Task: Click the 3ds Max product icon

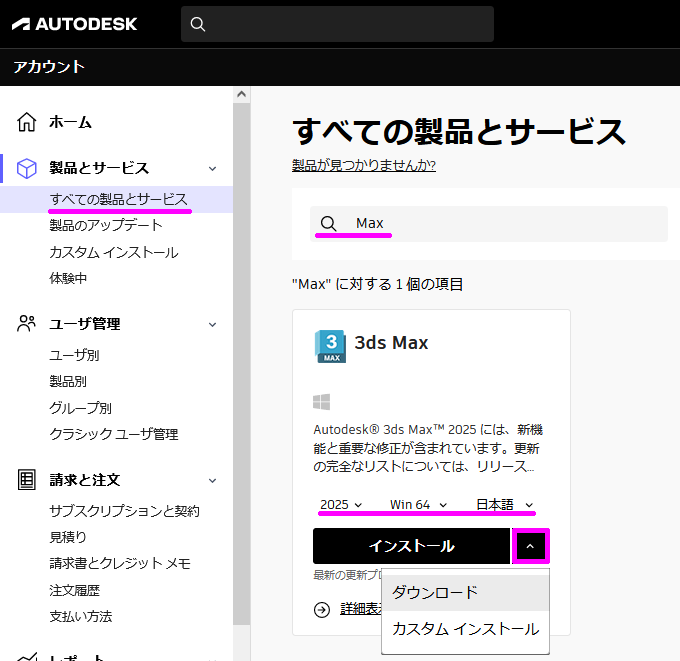Action: [330, 346]
